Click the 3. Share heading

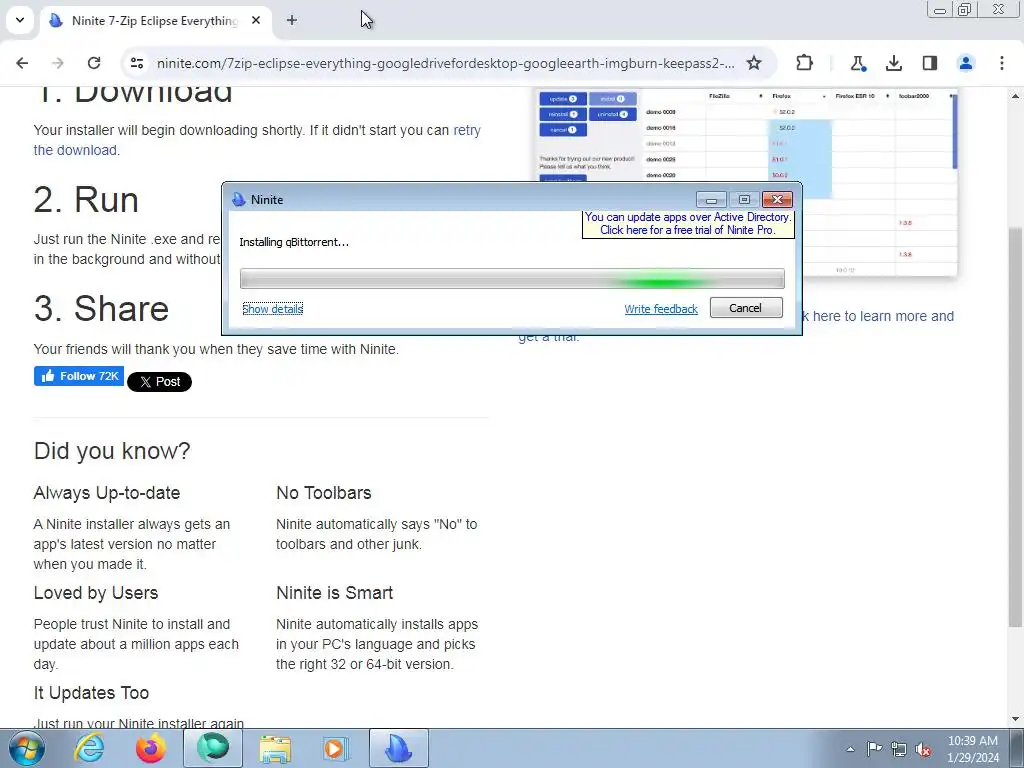[x=101, y=308]
